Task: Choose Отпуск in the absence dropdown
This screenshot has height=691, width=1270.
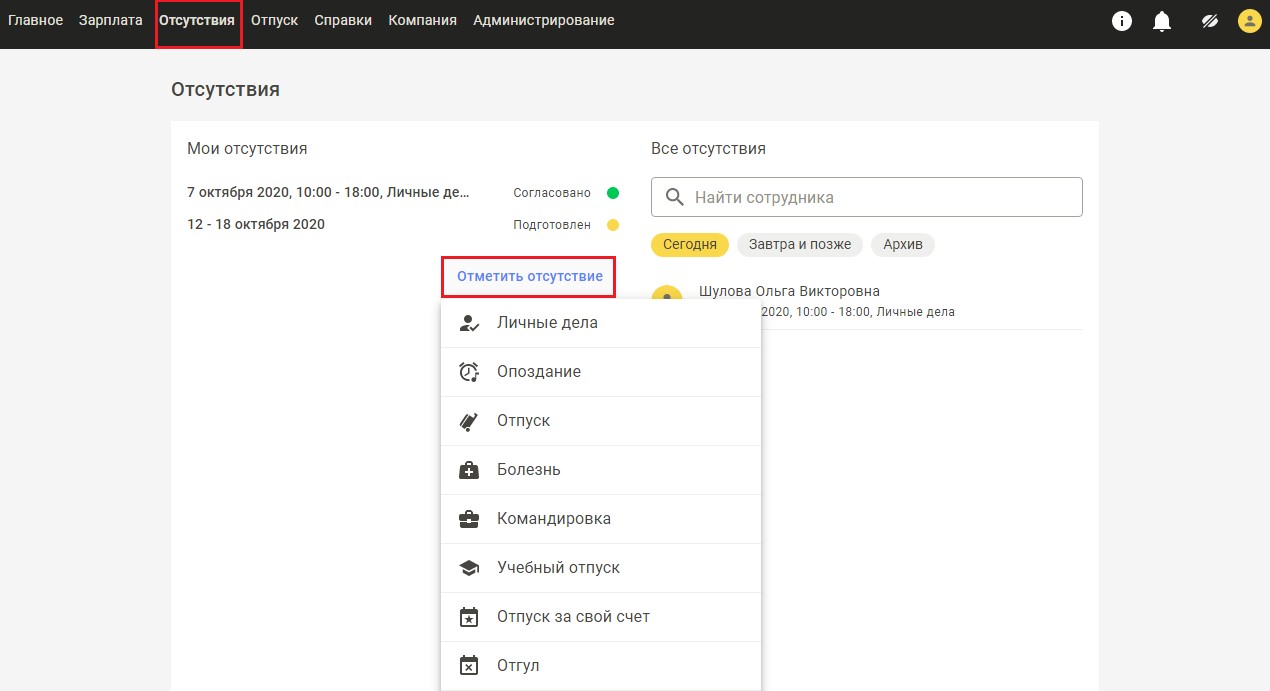Action: pos(601,421)
